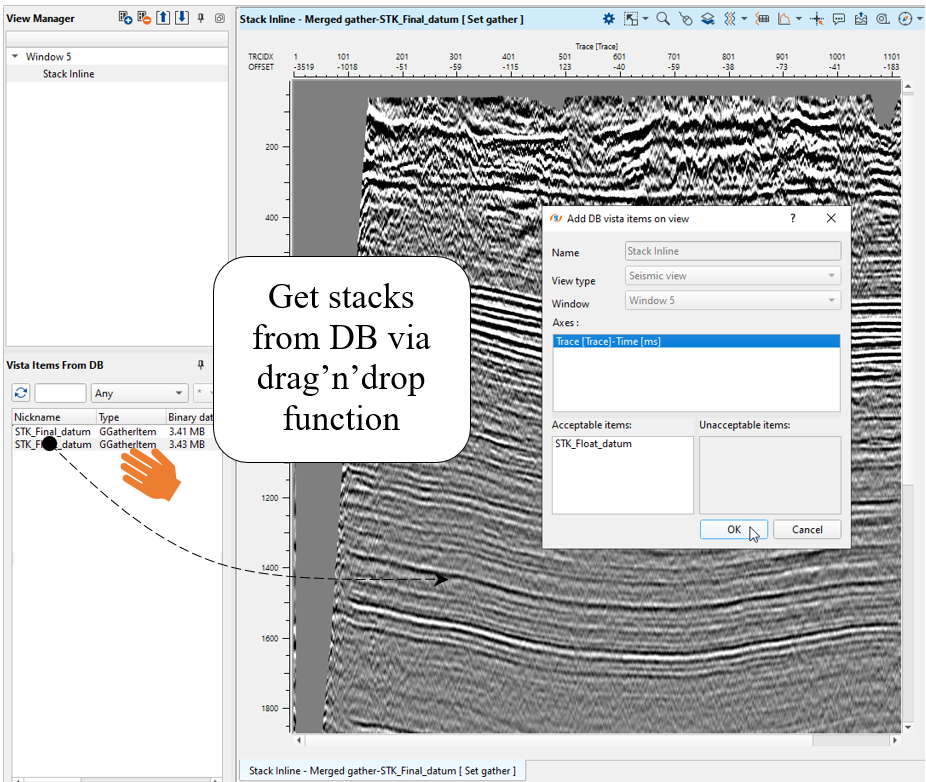
Task: Pin the View Manager panel
Action: pos(200,18)
